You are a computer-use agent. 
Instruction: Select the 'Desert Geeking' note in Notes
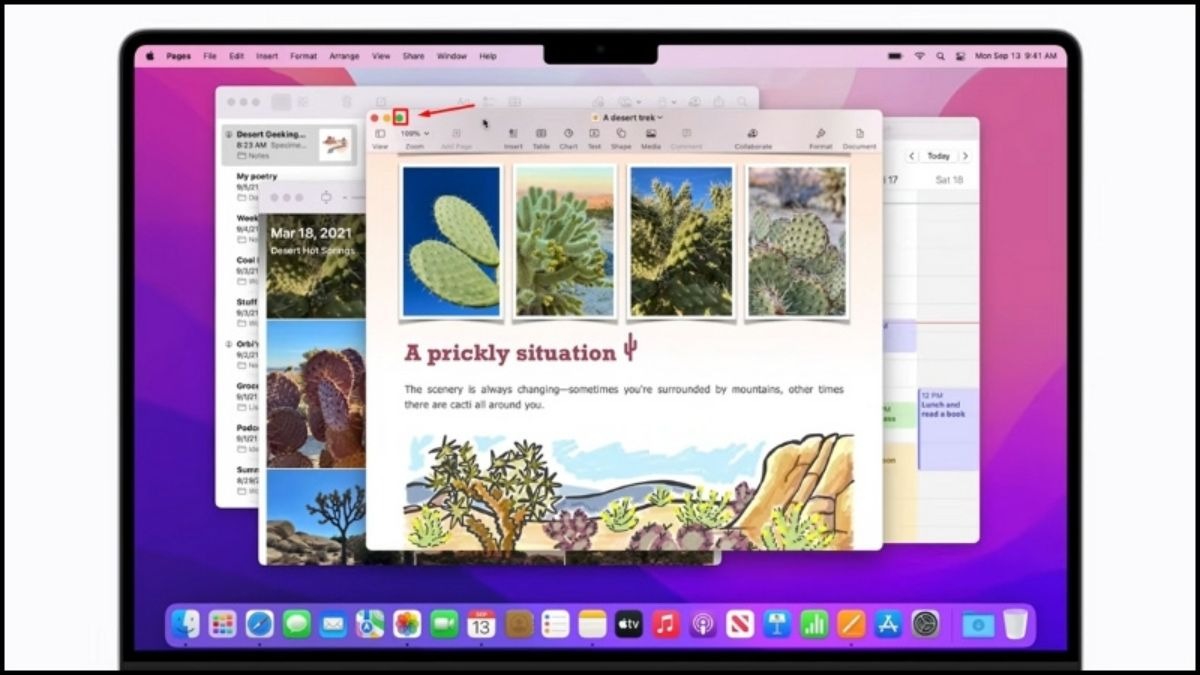coord(288,145)
